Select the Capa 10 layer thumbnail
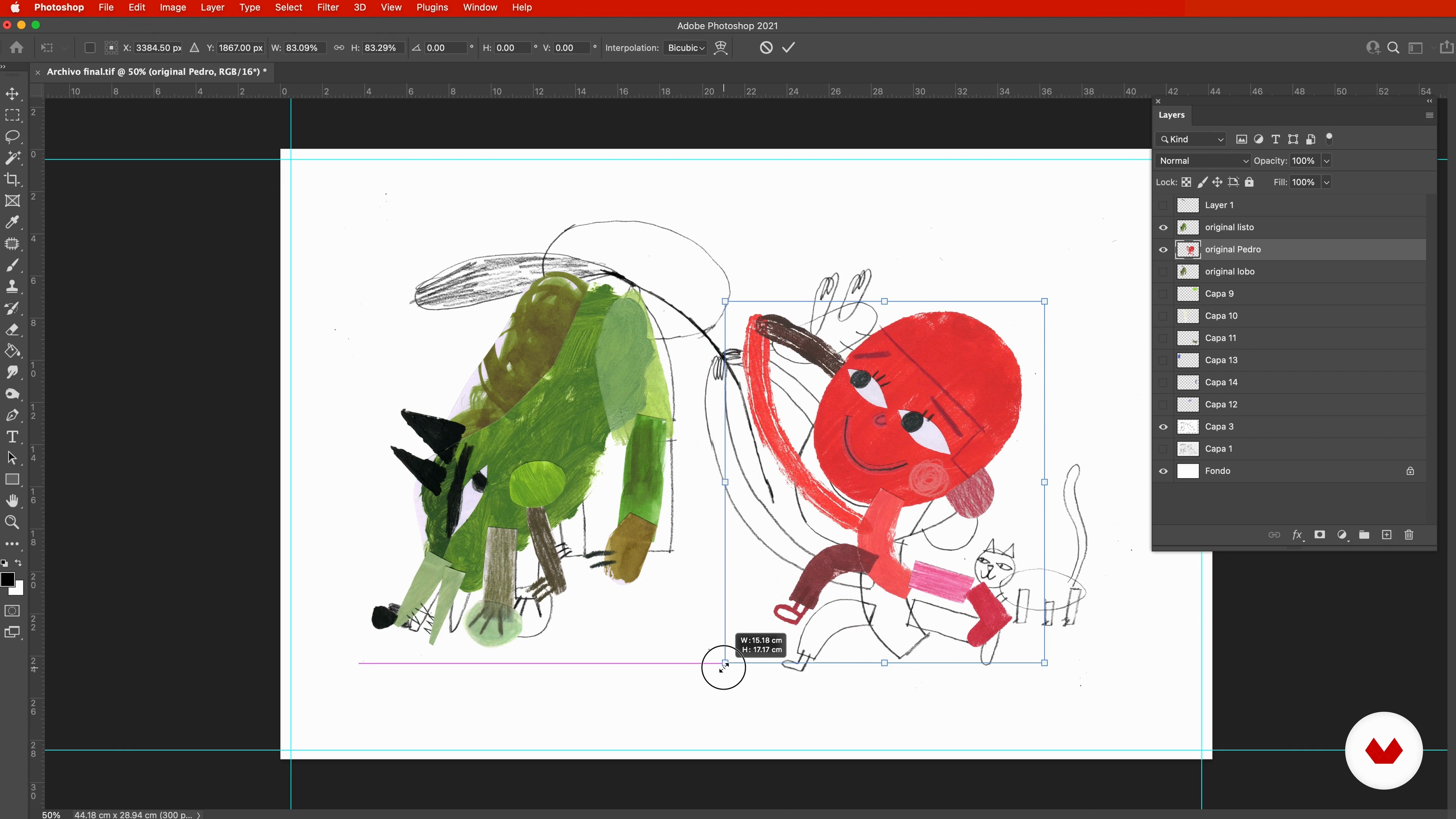Viewport: 1456px width, 819px height. point(1188,316)
